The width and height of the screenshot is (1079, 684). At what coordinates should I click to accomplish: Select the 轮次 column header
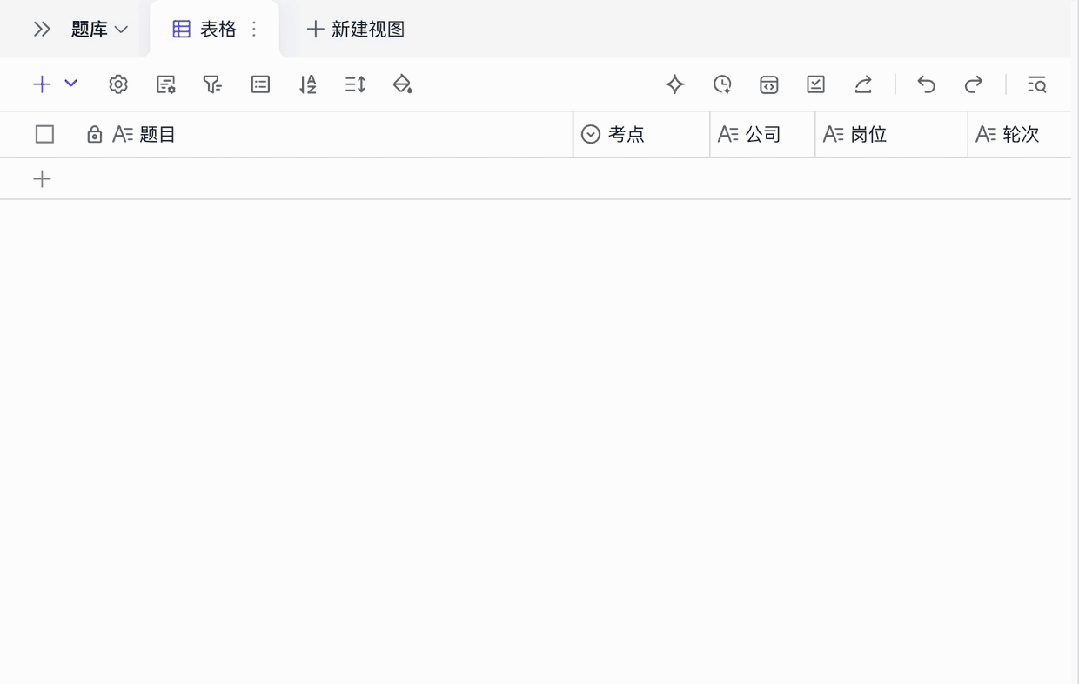(x=1019, y=134)
